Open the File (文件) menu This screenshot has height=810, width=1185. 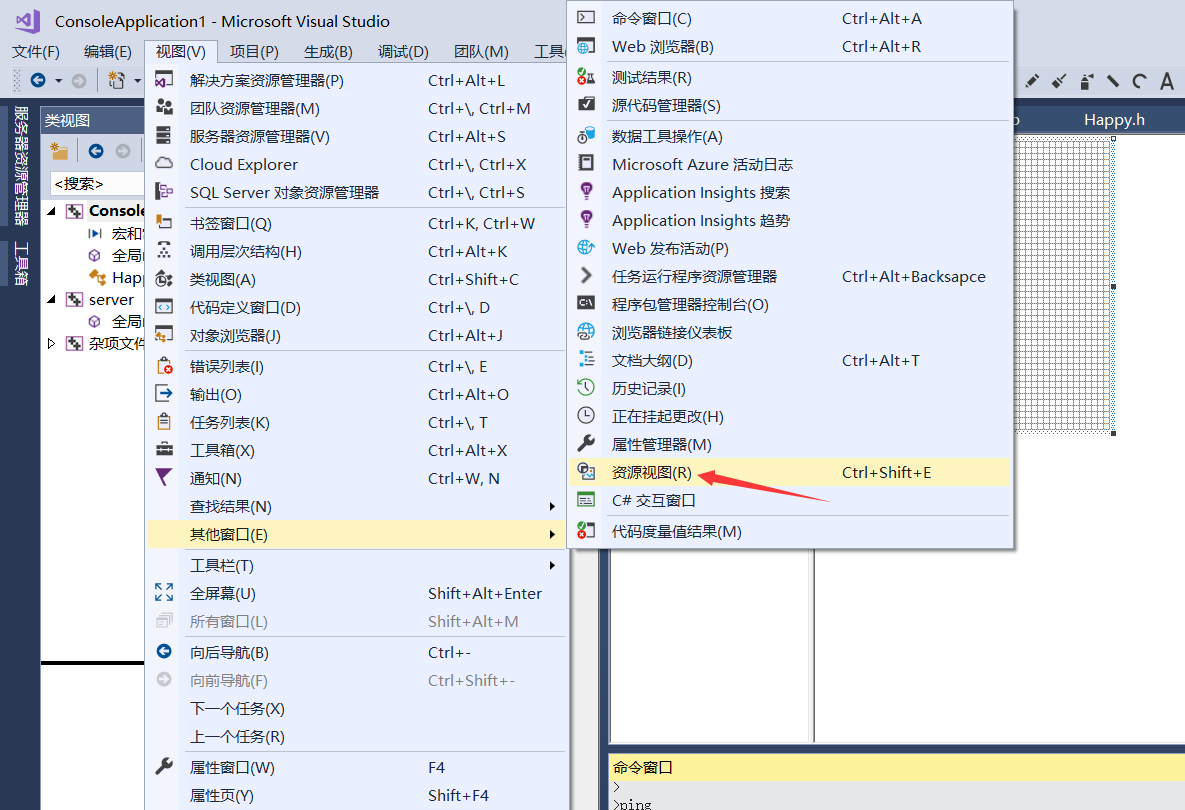[x=36, y=51]
